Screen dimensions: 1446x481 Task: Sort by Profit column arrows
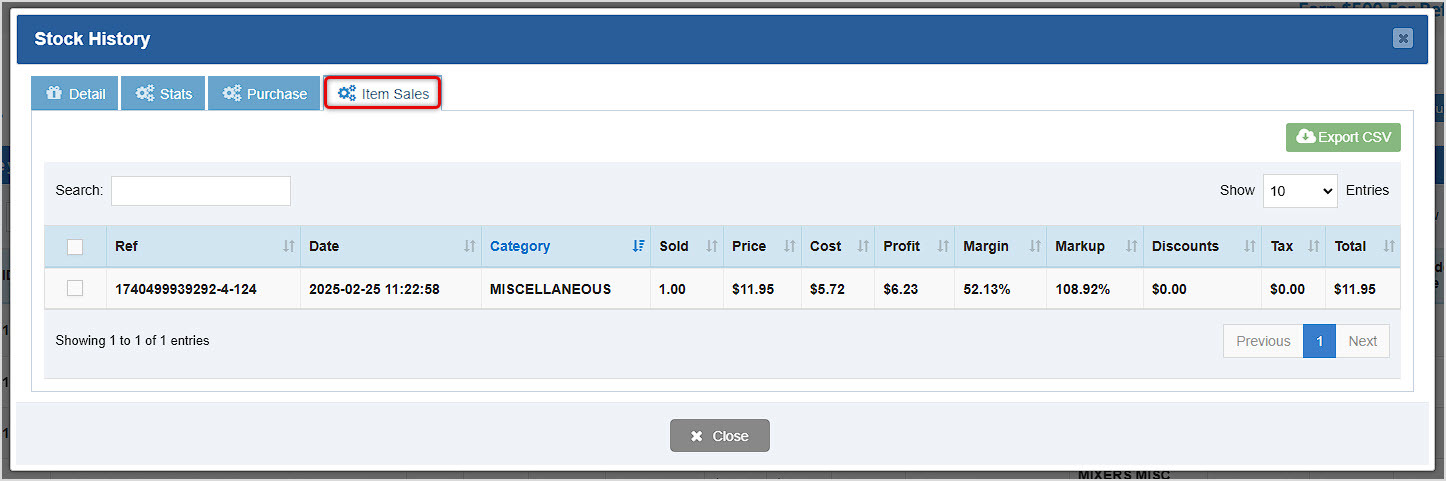point(942,246)
